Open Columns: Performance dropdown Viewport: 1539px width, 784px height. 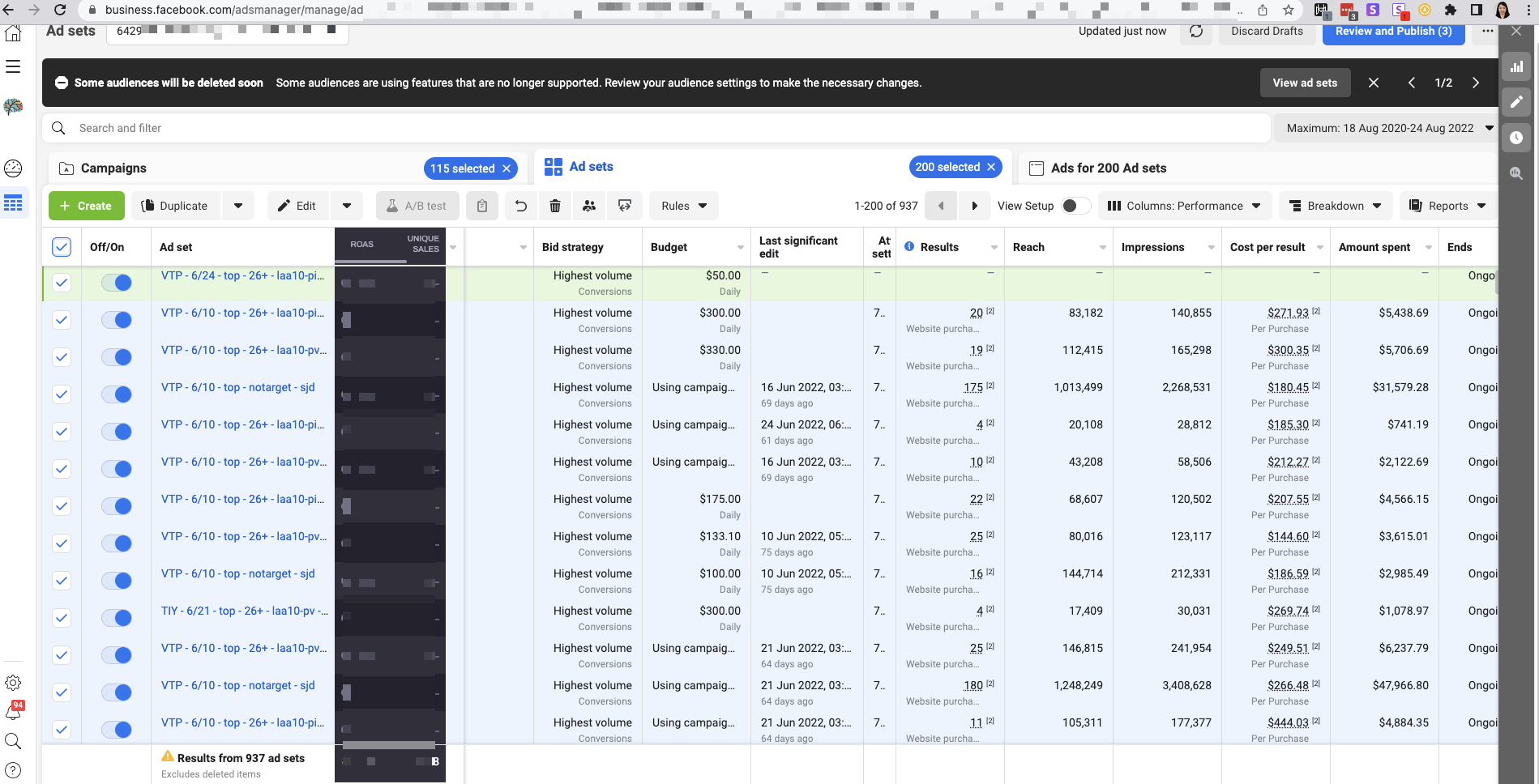(x=1184, y=206)
